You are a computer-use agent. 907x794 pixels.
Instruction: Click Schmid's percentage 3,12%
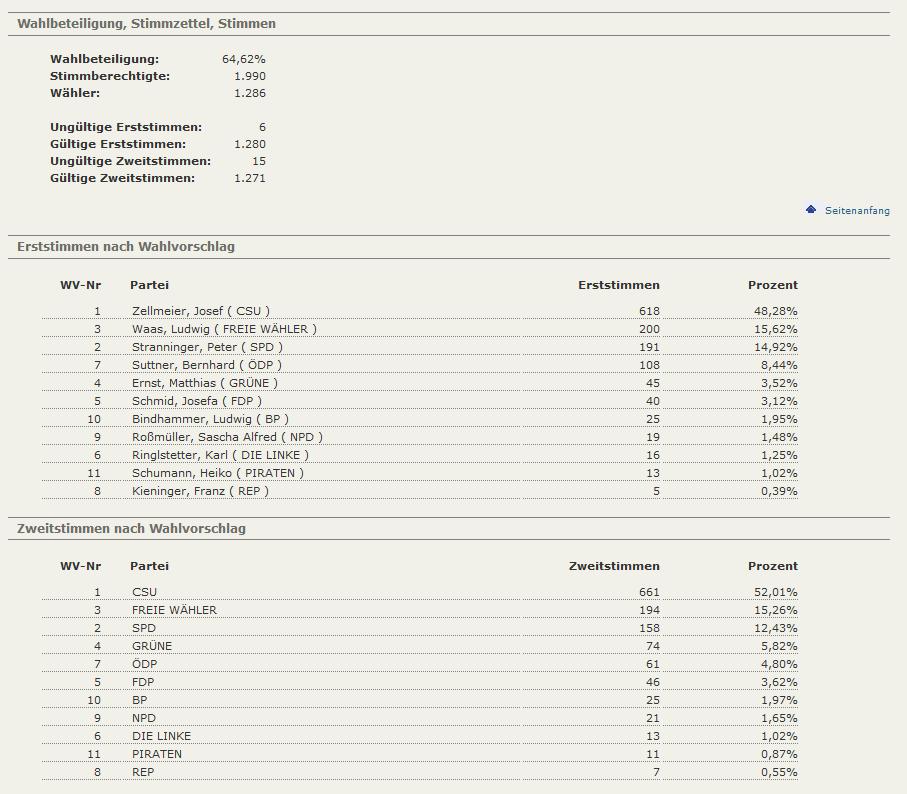(779, 401)
